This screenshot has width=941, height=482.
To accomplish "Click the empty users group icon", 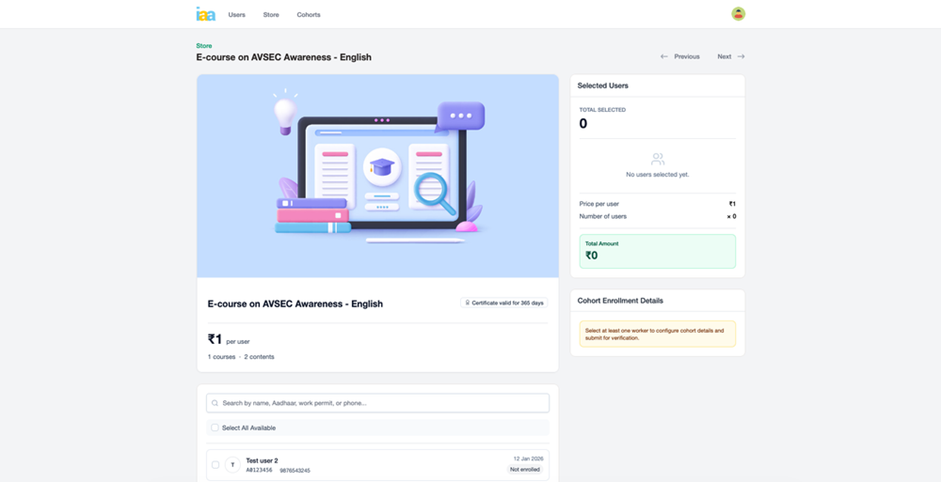I will (657, 159).
